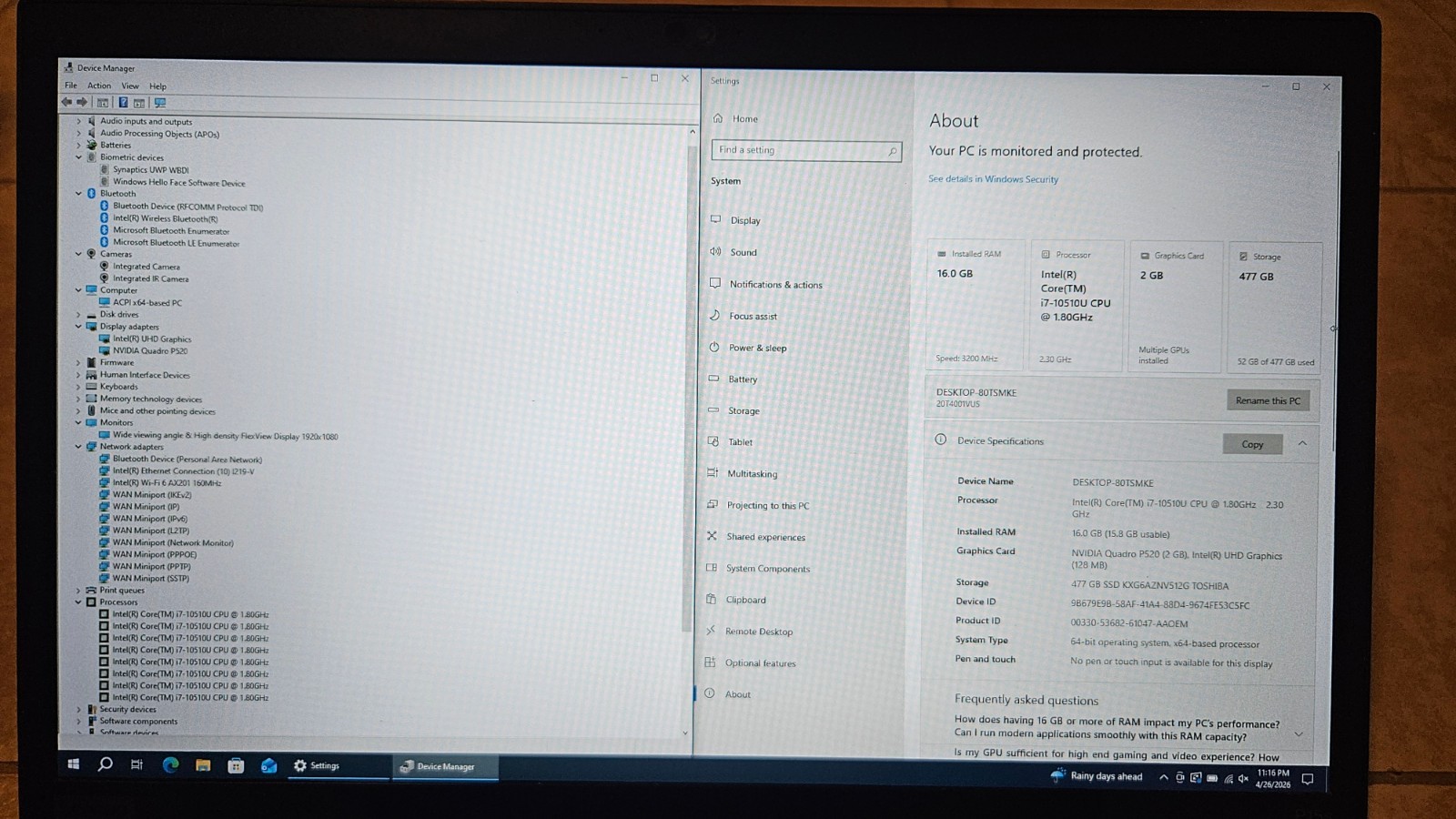Click the Back arrow in Device Manager toolbar
Viewport: 1456px width, 819px height.
[66, 103]
